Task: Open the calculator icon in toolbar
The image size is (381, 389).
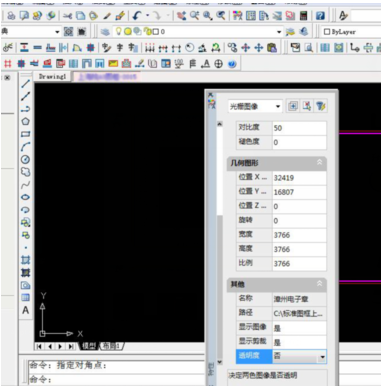Action: pyautogui.click(x=303, y=16)
